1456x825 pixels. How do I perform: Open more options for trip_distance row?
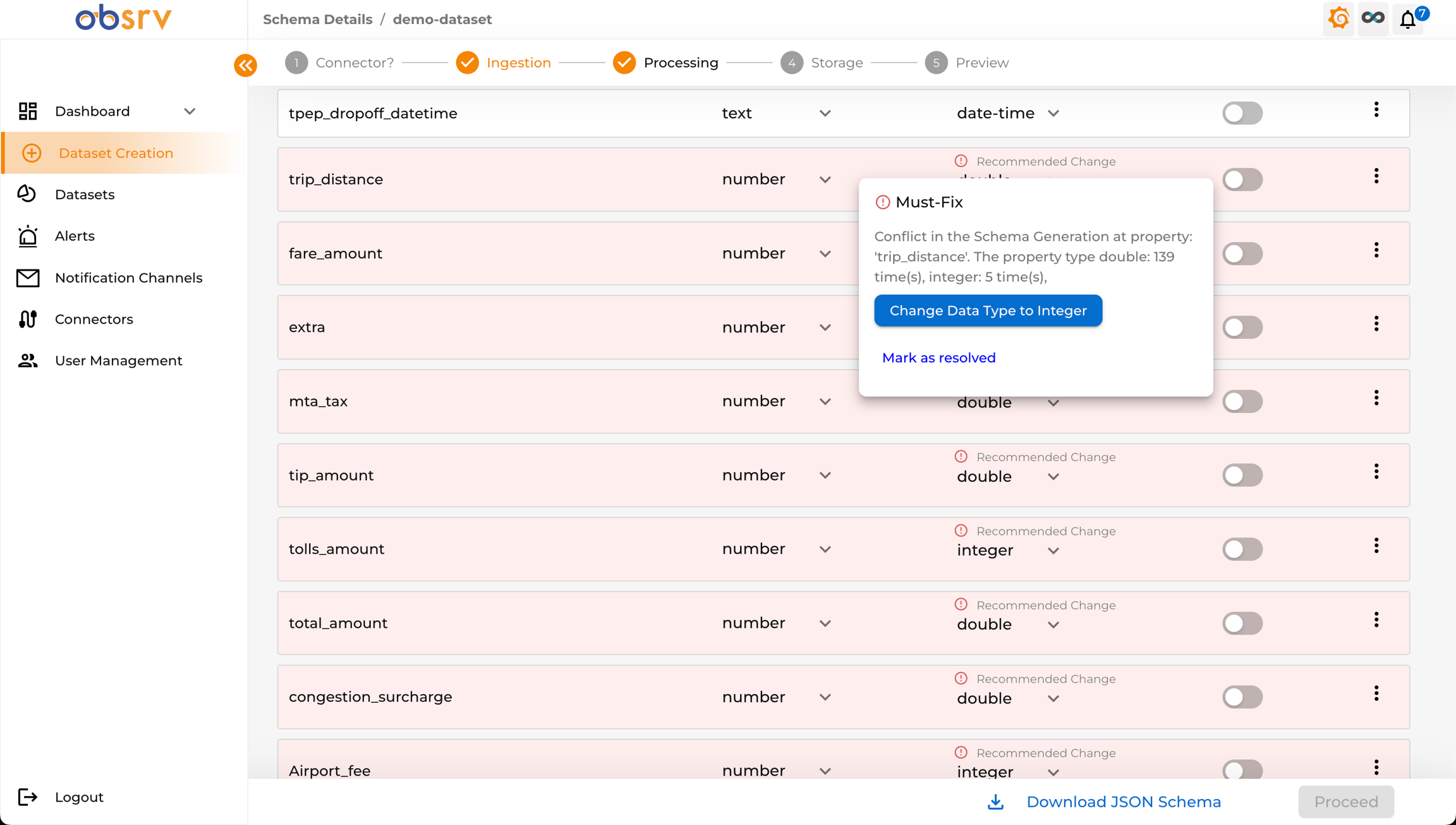[x=1376, y=176]
